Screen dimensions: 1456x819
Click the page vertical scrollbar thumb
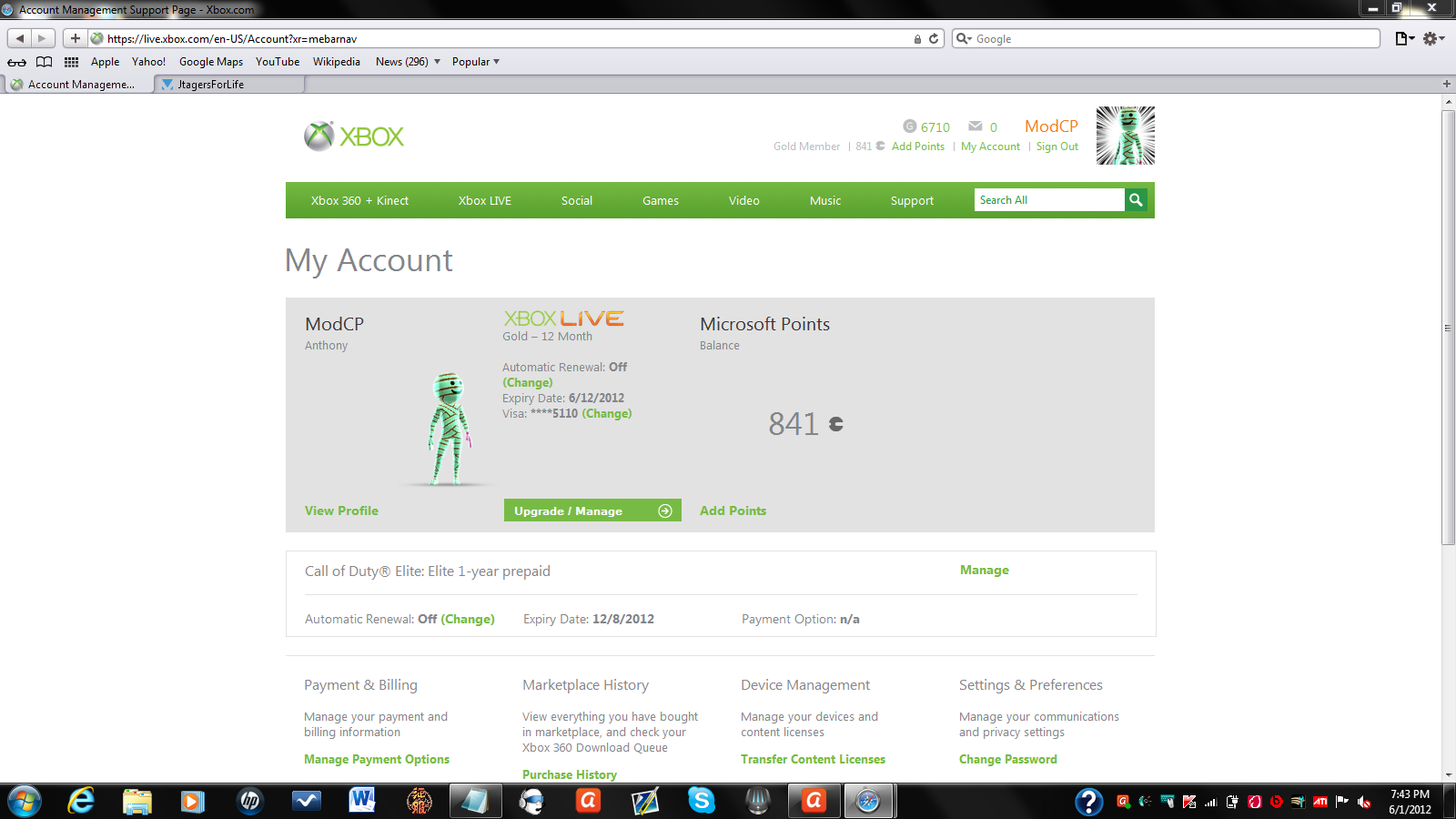[1448, 328]
